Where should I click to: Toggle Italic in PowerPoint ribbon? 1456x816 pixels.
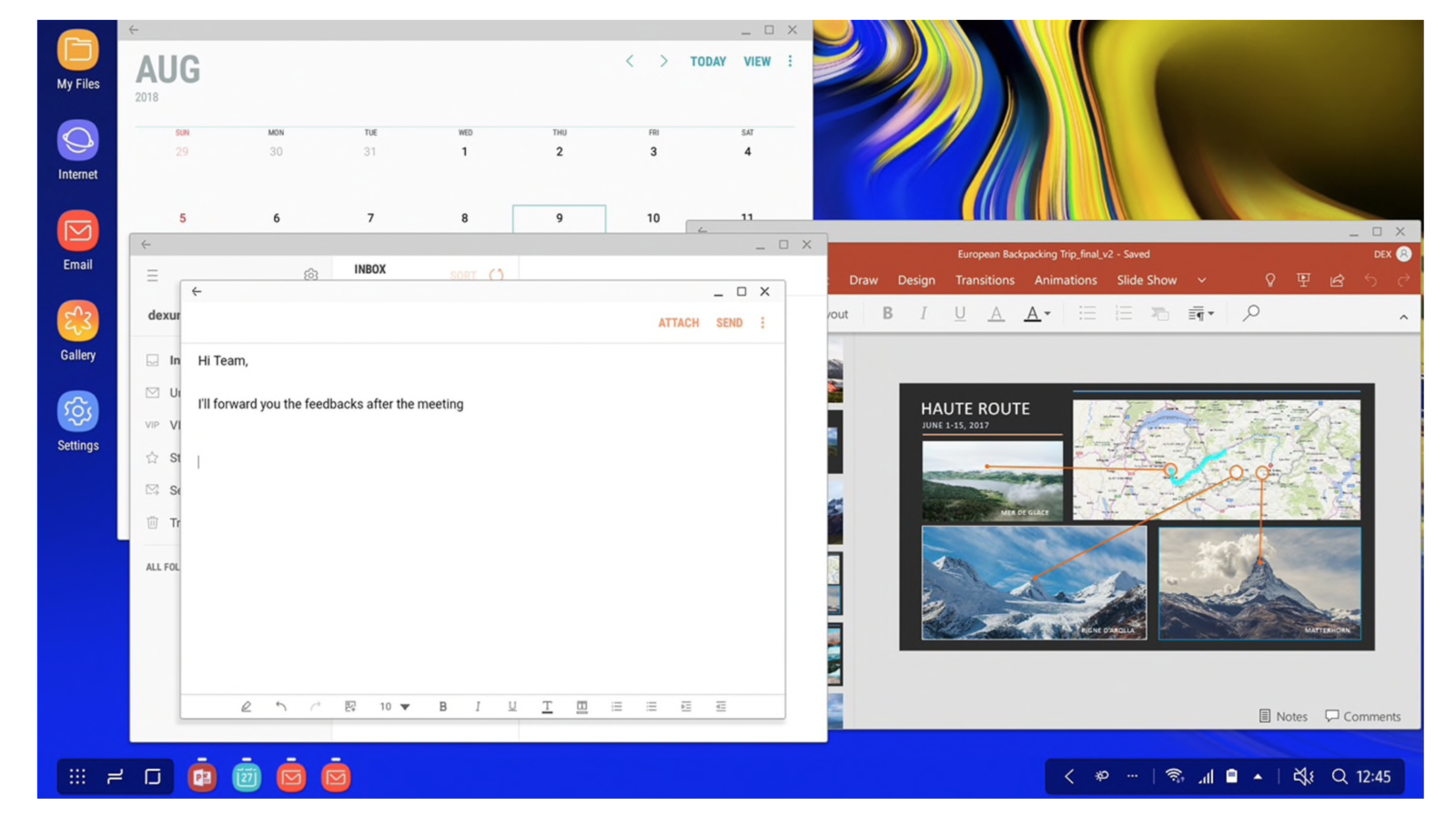coord(924,313)
